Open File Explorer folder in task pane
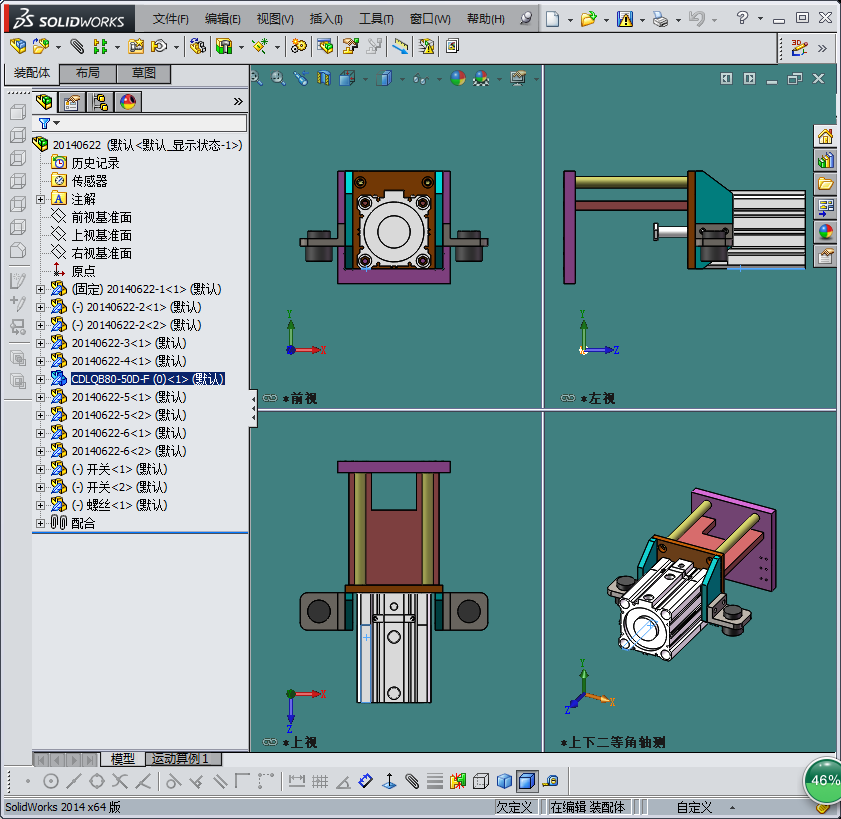The height and width of the screenshot is (819, 841). tap(825, 184)
